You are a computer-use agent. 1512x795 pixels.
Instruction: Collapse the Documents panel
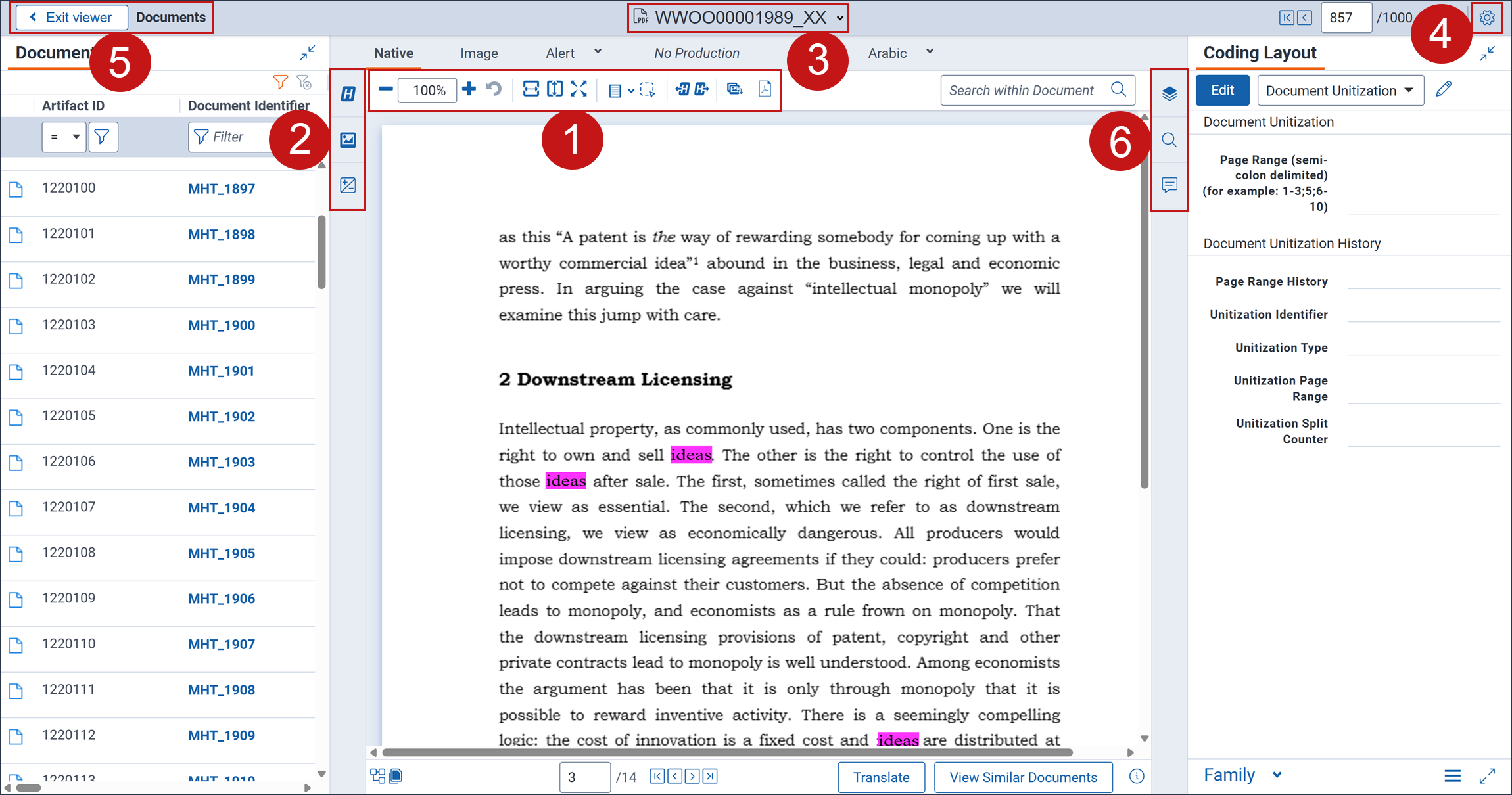pos(308,53)
